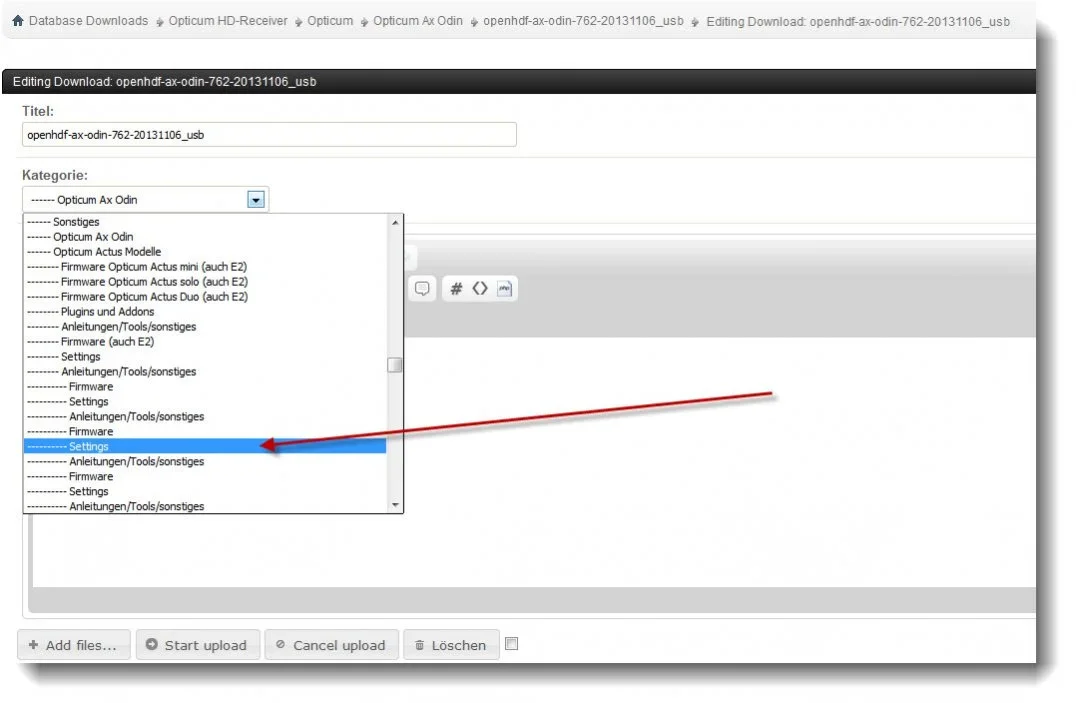The width and height of the screenshot is (1076, 703).
Task: Pick Firmware Opticum Actus solo (auch E2)
Action: (205, 282)
